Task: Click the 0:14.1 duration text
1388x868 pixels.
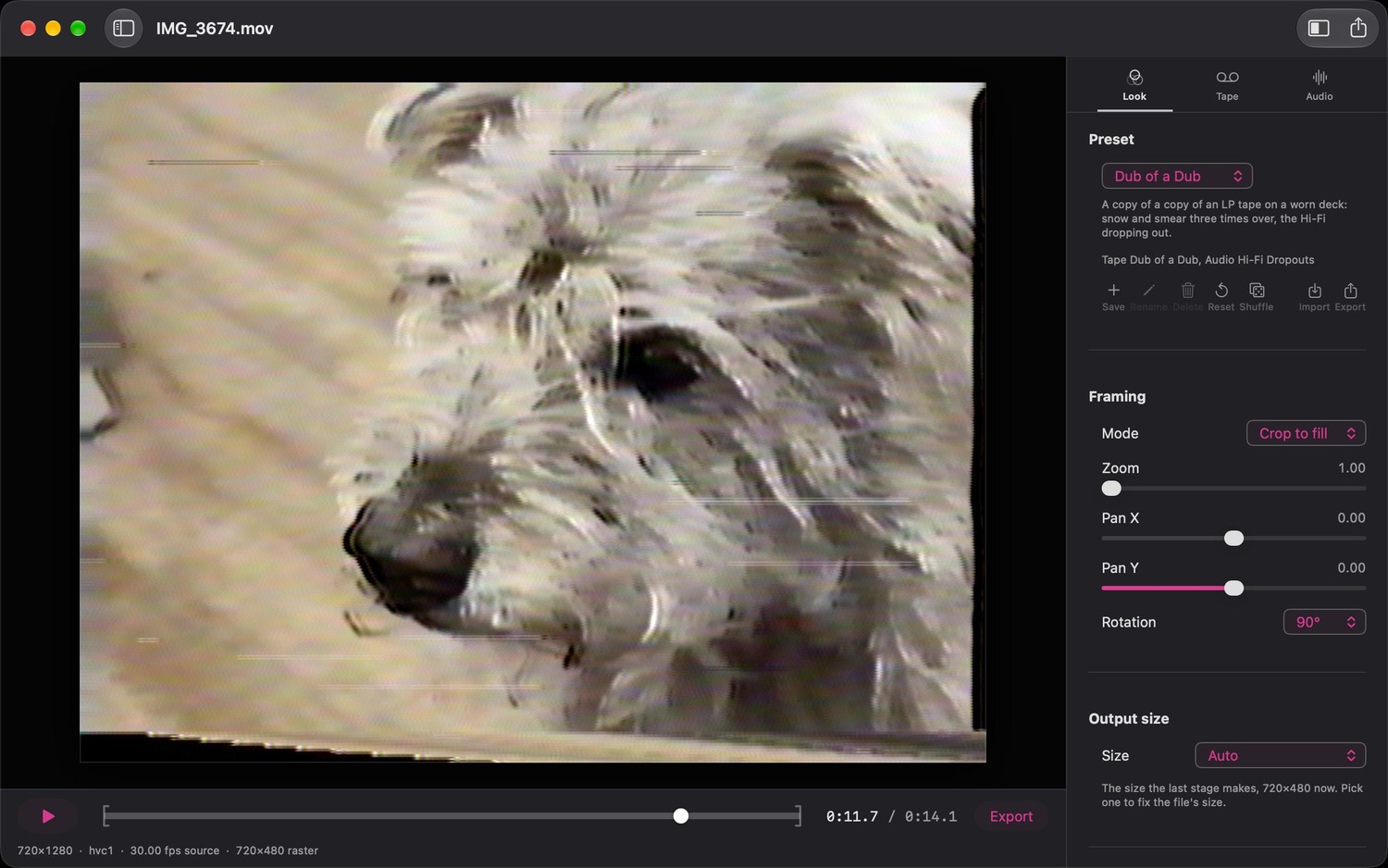Action: 931,816
